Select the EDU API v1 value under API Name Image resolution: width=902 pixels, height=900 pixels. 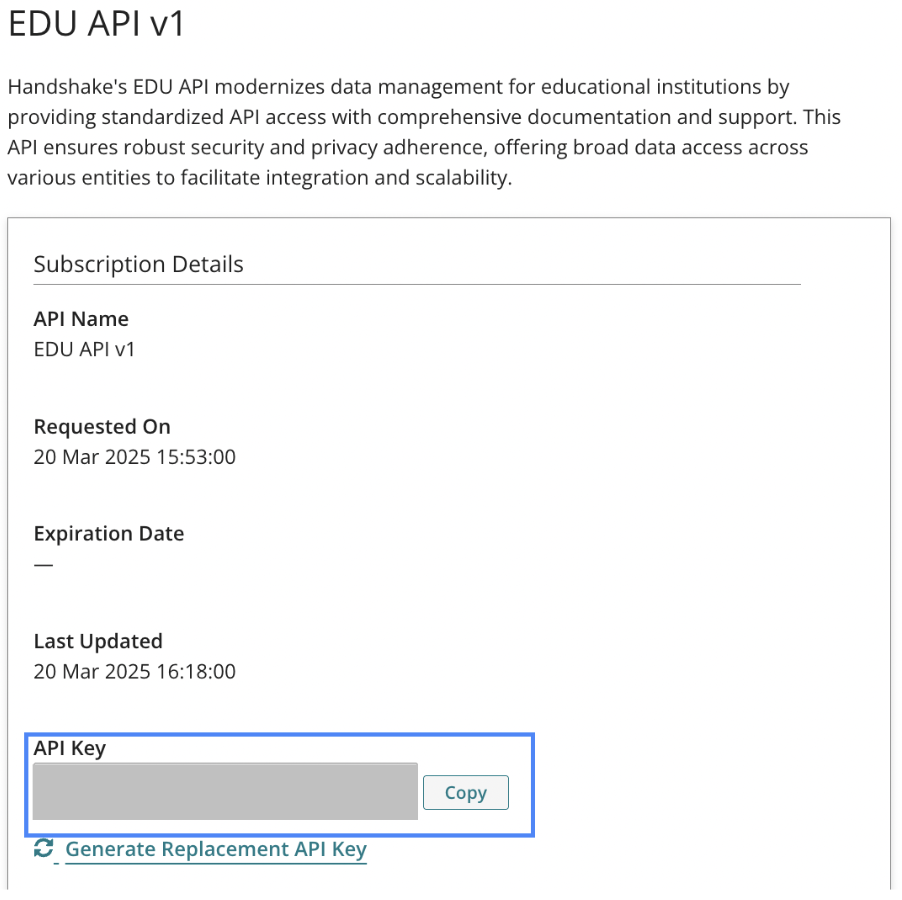coord(84,350)
